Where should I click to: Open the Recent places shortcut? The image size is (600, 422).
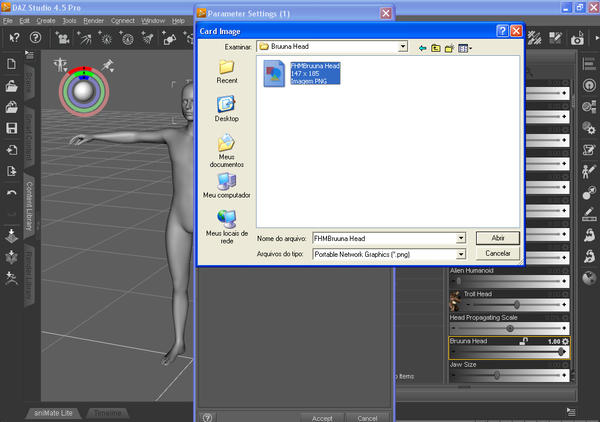point(227,72)
